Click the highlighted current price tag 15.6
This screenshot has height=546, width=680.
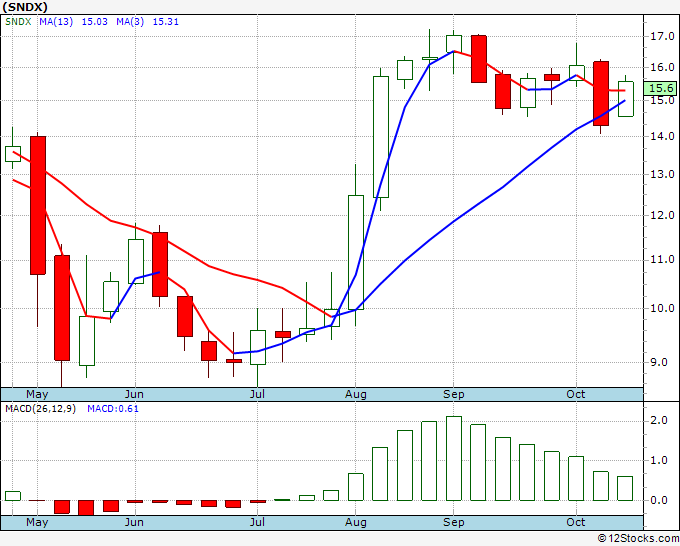click(x=660, y=88)
